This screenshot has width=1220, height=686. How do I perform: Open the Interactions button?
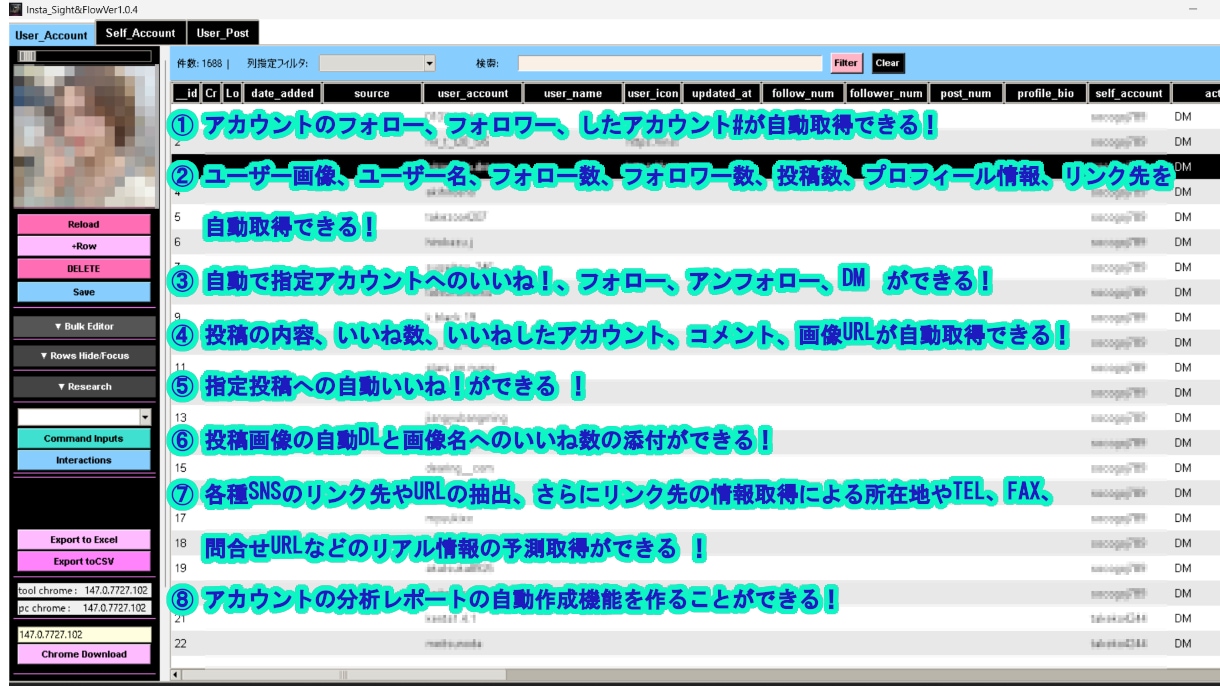click(x=84, y=460)
